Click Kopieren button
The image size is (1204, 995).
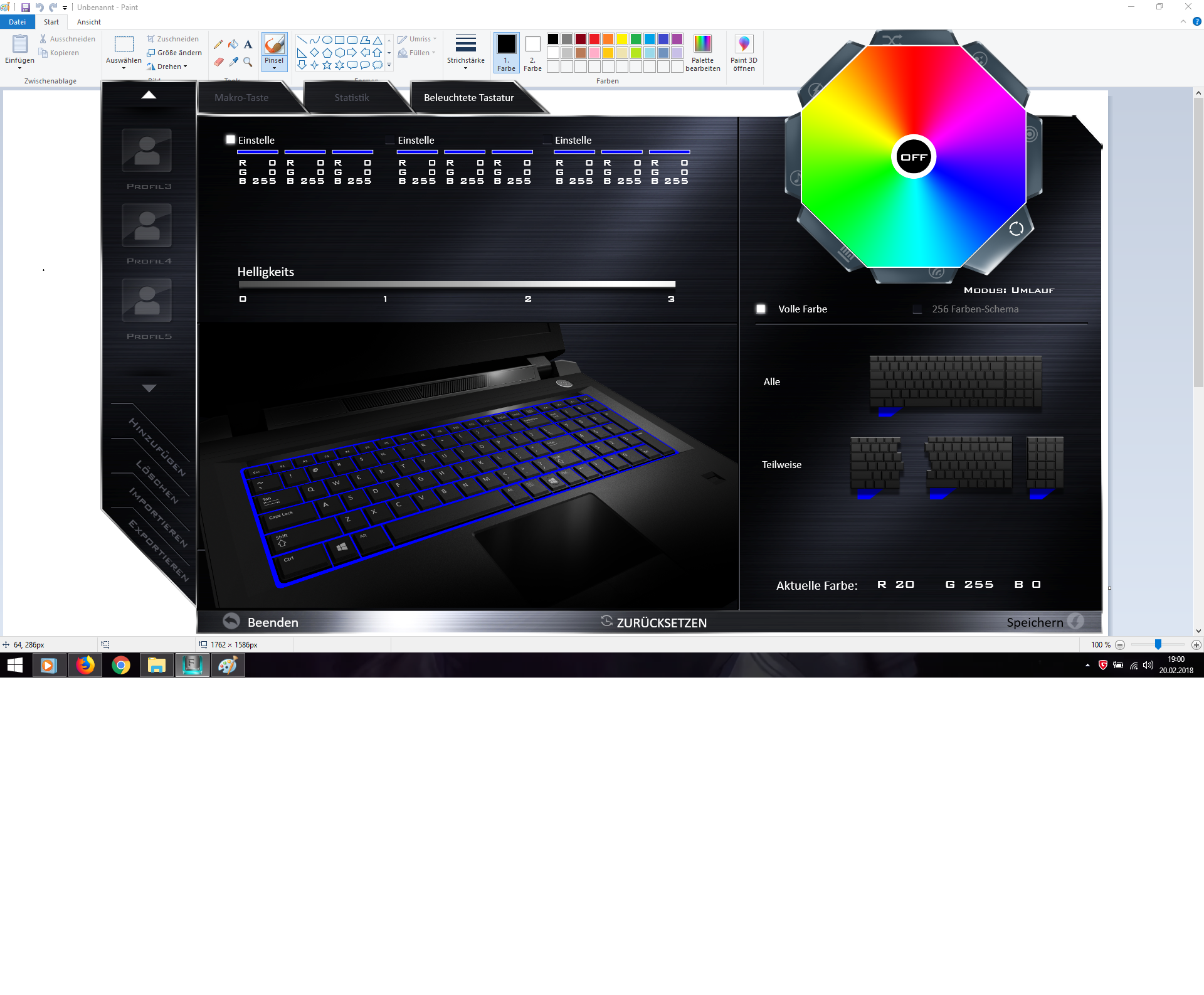pyautogui.click(x=59, y=53)
